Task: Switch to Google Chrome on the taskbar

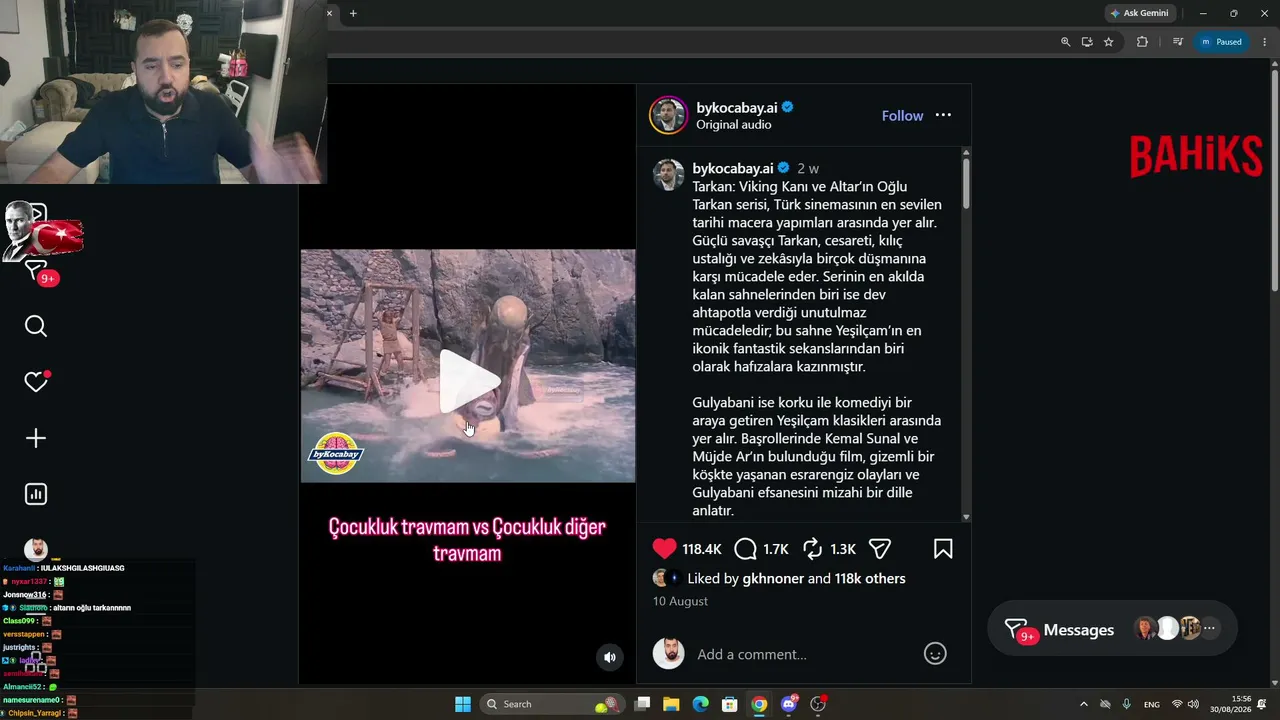Action: click(759, 704)
